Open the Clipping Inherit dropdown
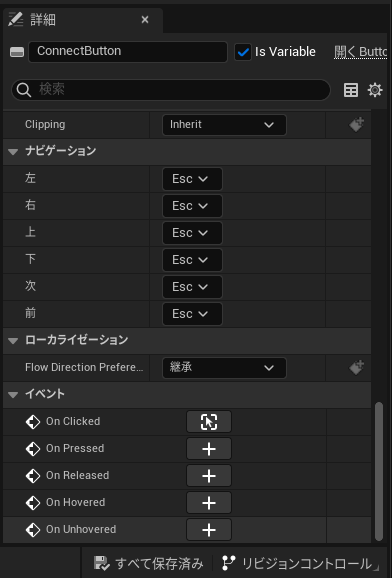 (x=224, y=125)
